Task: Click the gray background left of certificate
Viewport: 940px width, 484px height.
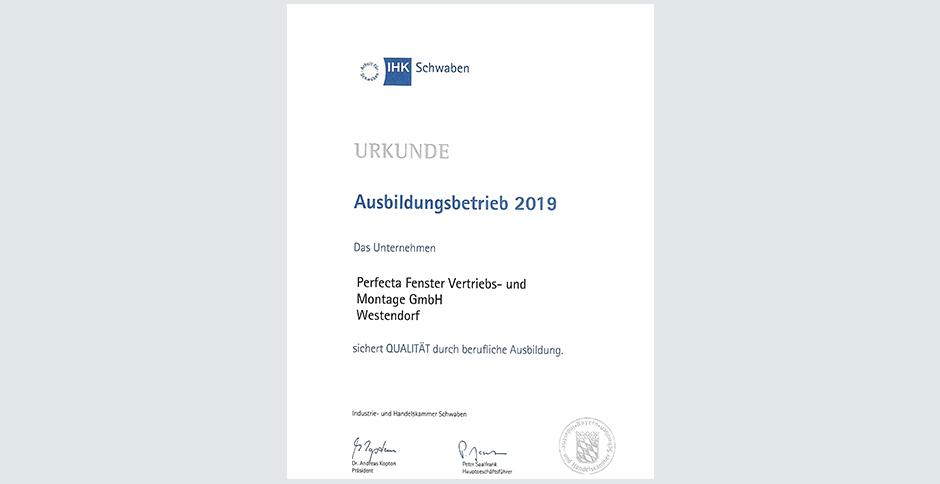Action: tap(140, 242)
